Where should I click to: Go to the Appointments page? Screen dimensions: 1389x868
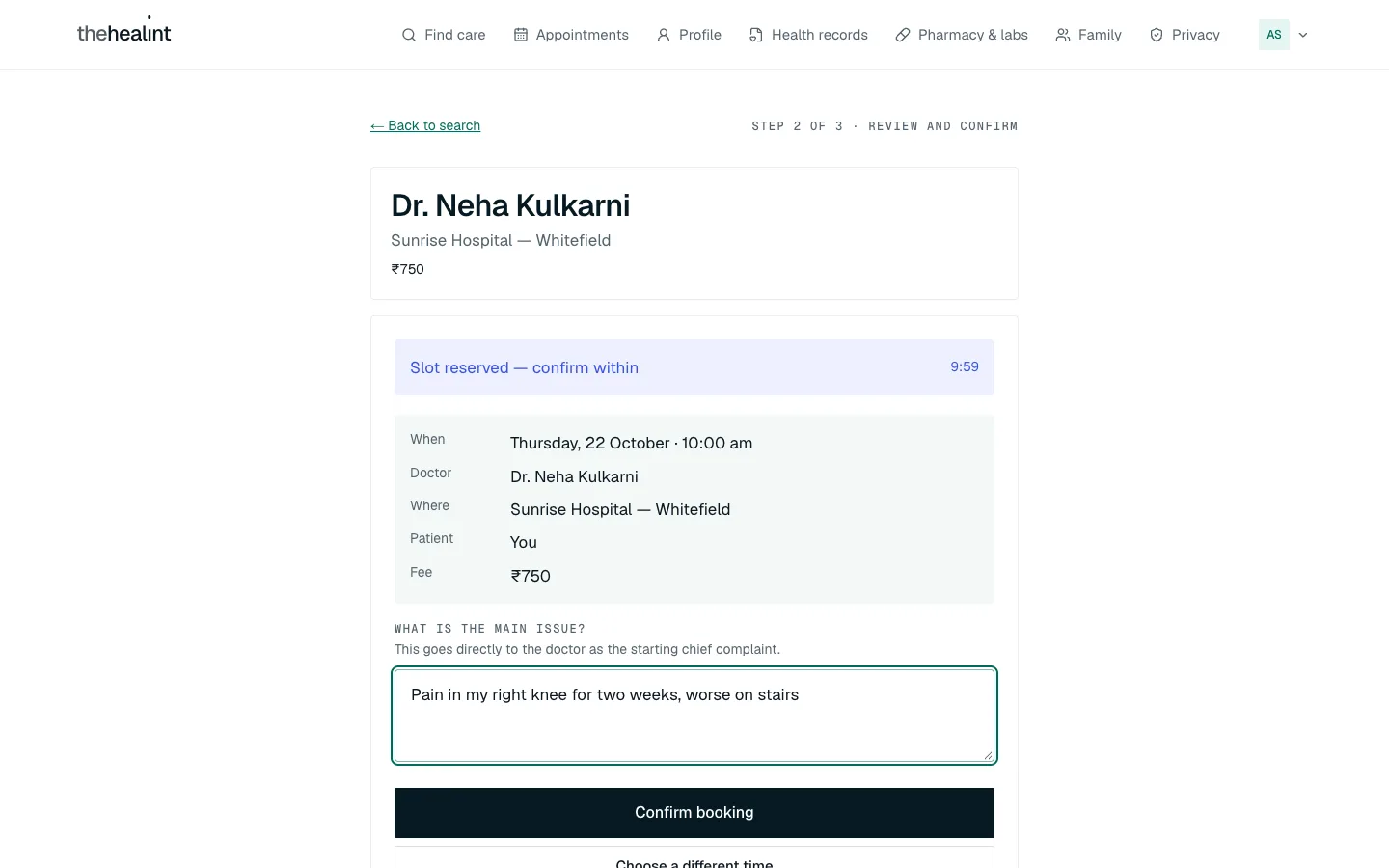(571, 35)
